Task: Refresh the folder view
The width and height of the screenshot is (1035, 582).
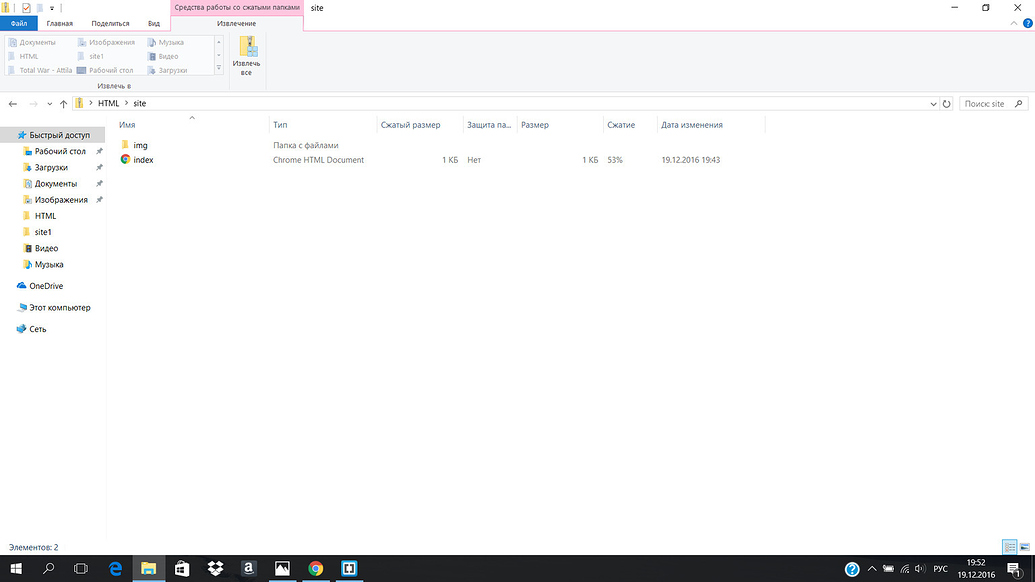Action: click(947, 104)
